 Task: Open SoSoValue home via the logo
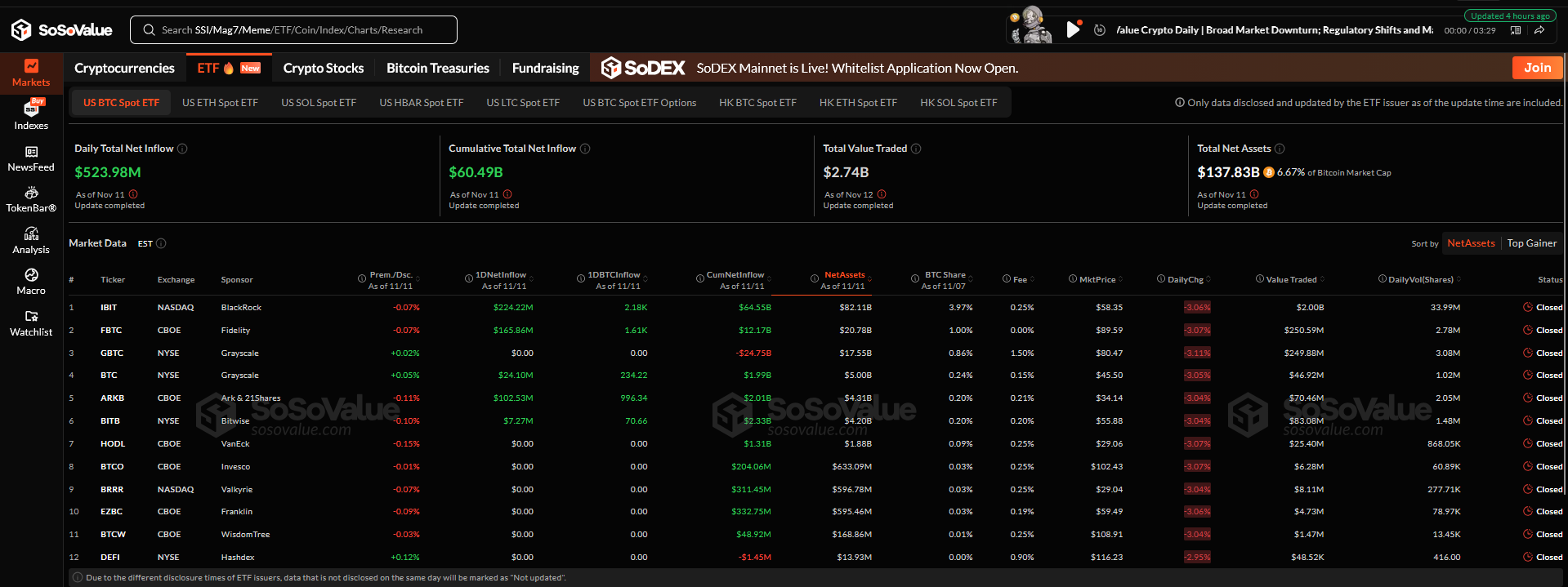(x=62, y=30)
